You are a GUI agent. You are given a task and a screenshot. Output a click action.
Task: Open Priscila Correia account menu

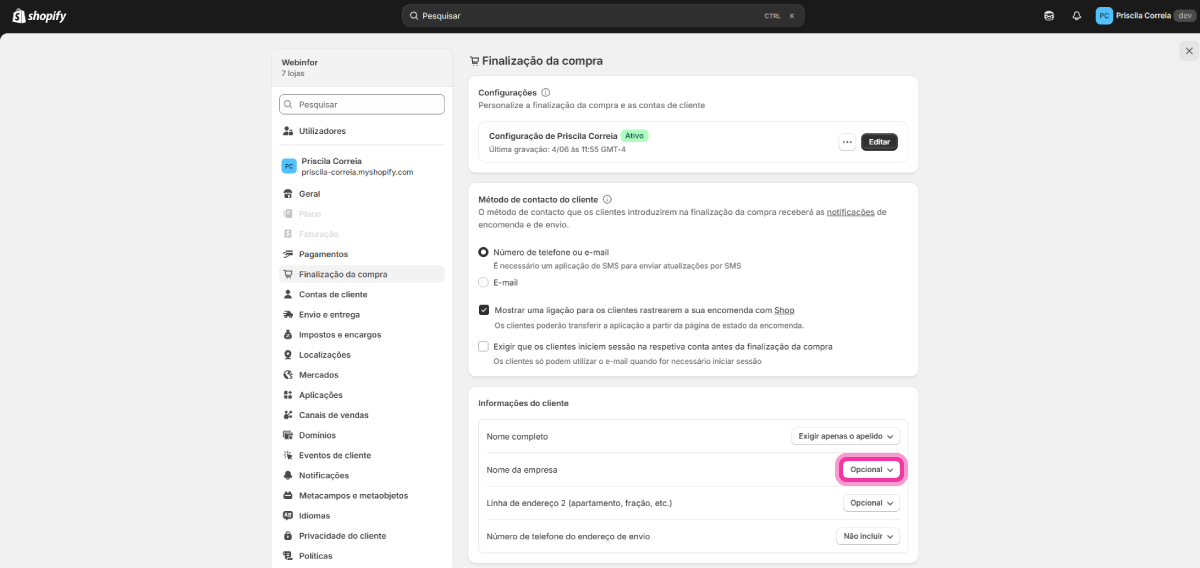[x=1145, y=16]
